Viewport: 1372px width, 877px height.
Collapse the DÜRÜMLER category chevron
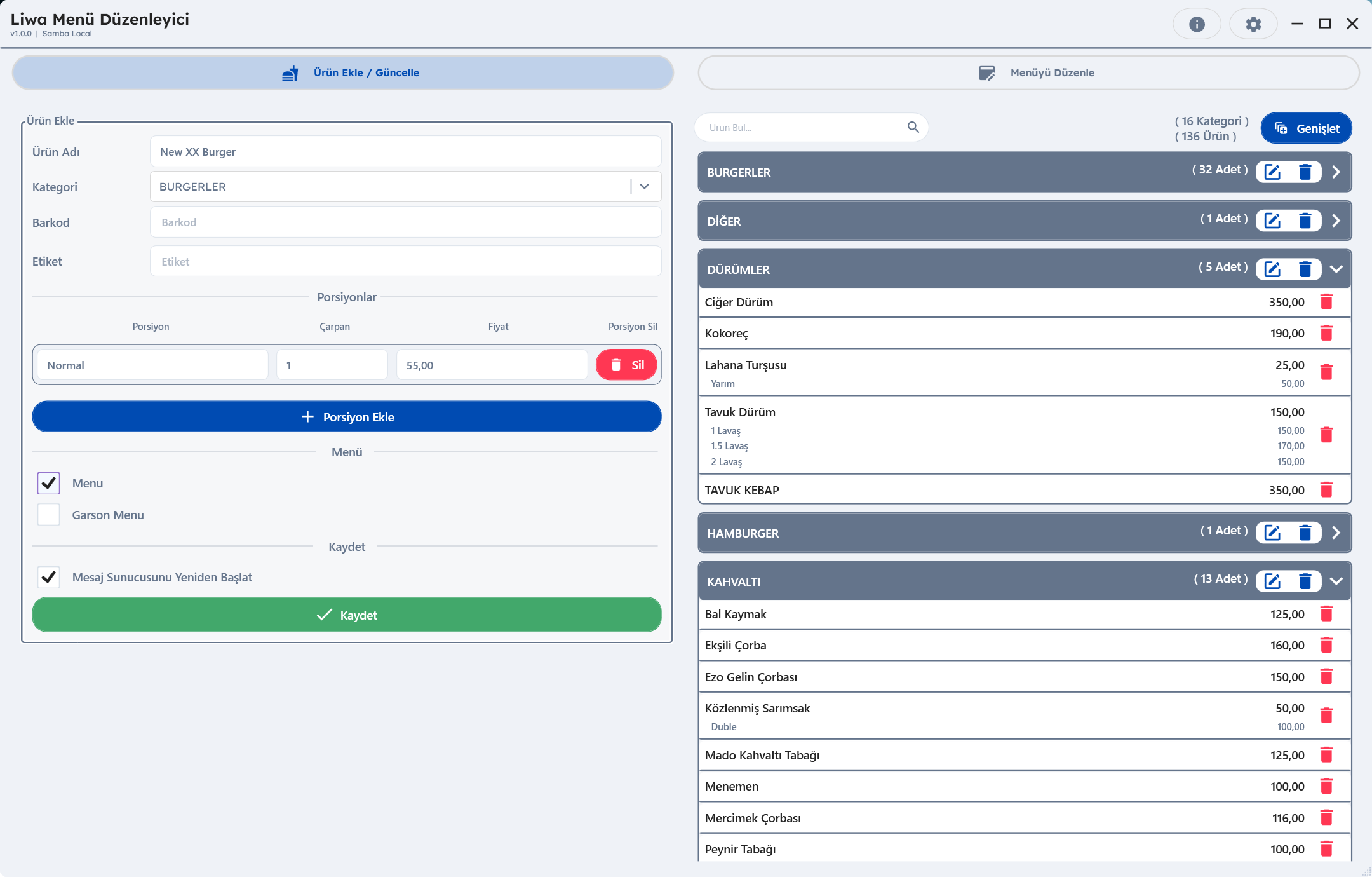click(1336, 269)
